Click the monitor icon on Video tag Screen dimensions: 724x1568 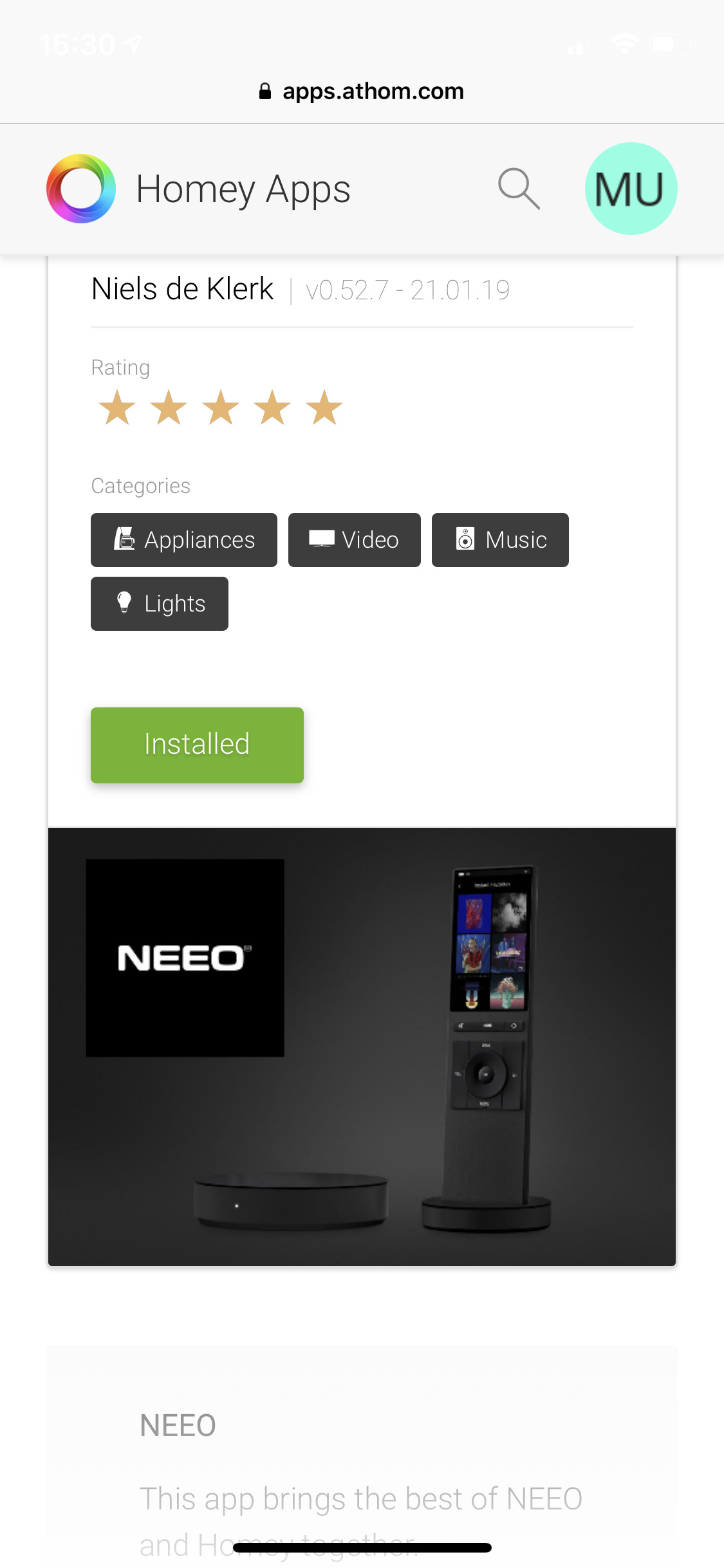click(321, 539)
